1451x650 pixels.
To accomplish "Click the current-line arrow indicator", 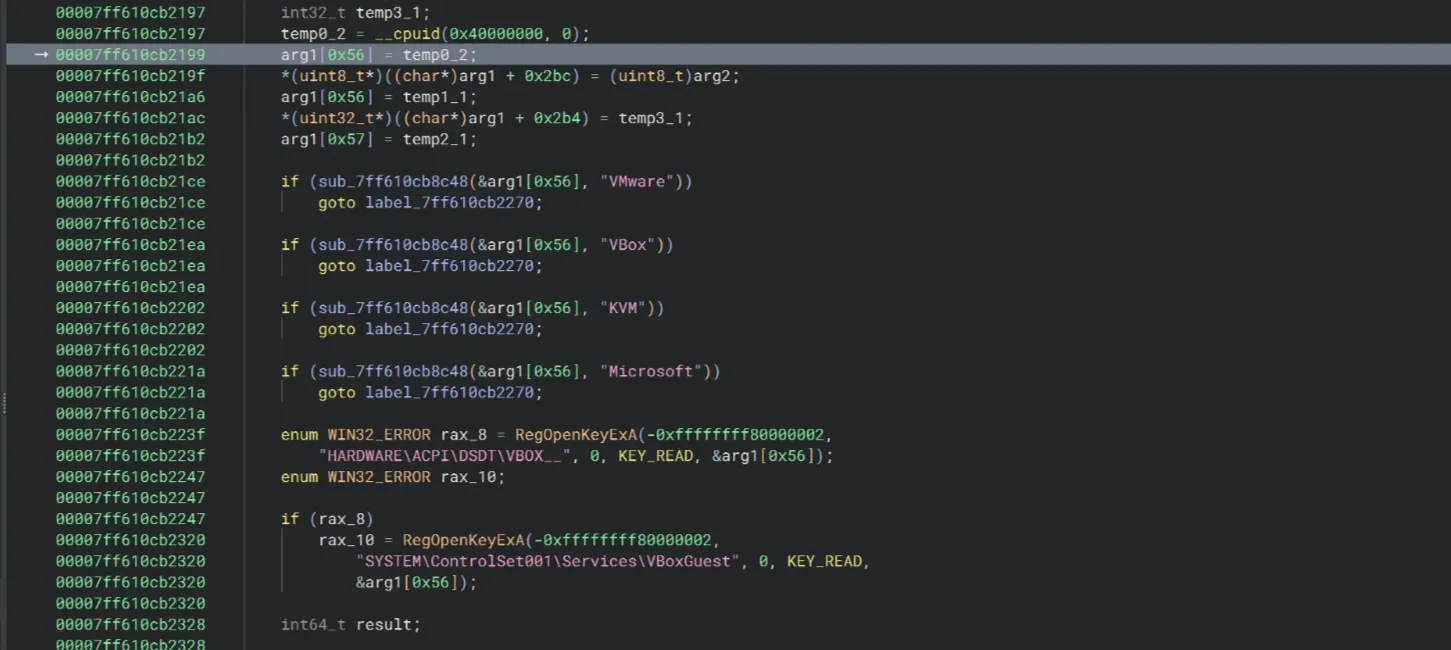I will [41, 55].
